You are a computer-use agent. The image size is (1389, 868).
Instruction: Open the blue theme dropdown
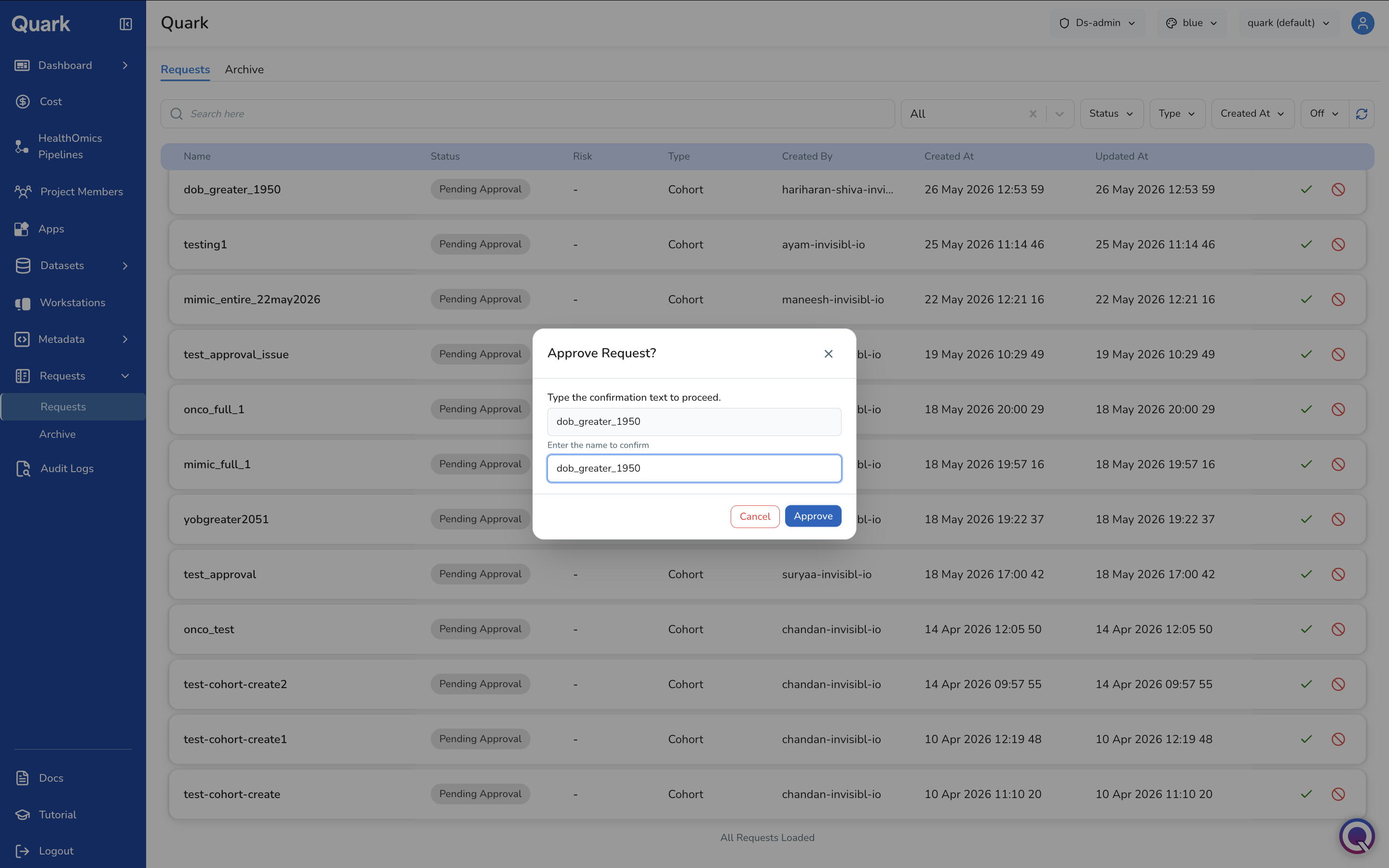click(1192, 23)
